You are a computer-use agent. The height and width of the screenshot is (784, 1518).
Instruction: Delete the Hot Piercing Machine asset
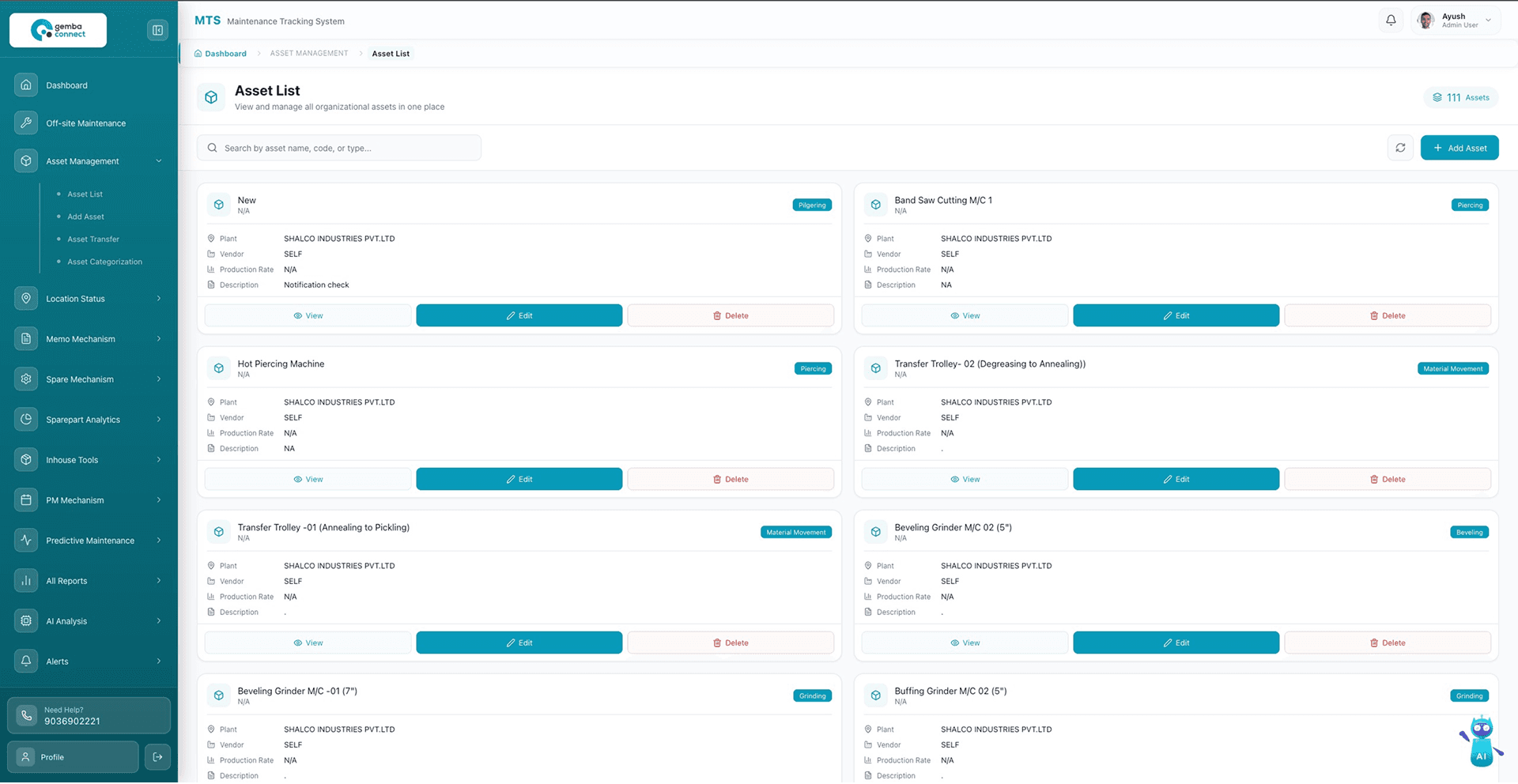(x=731, y=480)
